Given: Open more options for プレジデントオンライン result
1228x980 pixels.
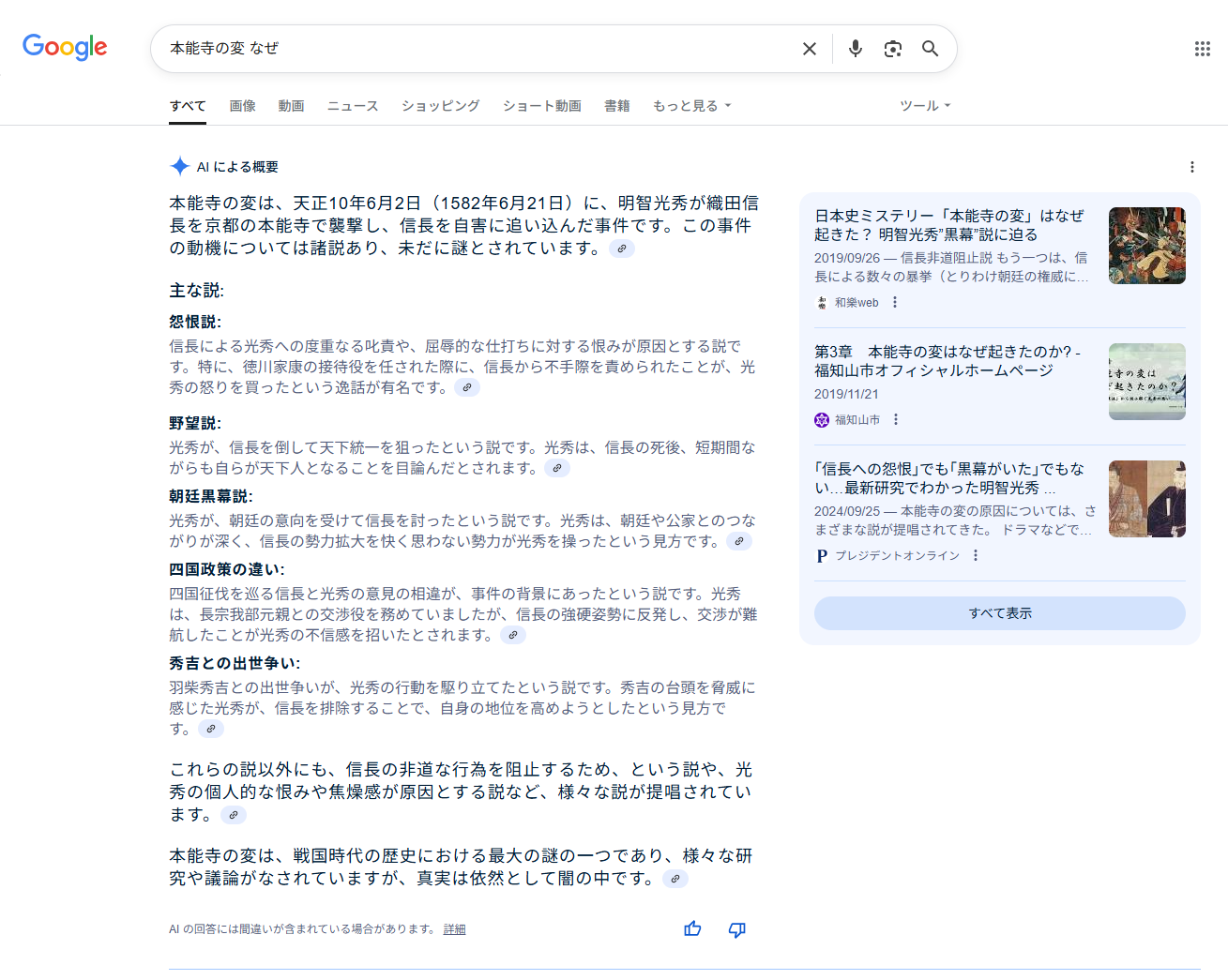Looking at the screenshot, I should (x=976, y=555).
